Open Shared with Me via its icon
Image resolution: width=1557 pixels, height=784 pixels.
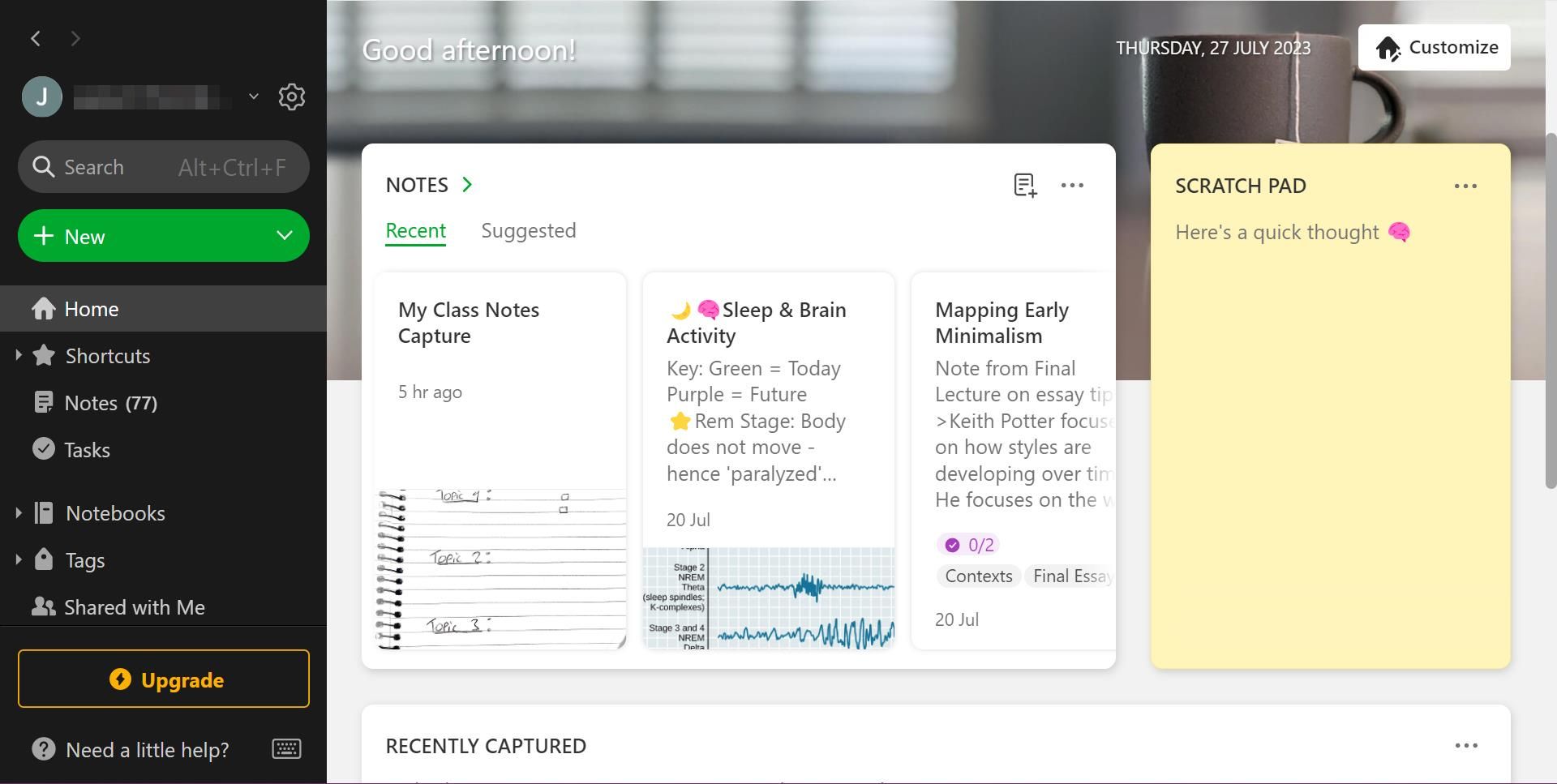pos(43,606)
